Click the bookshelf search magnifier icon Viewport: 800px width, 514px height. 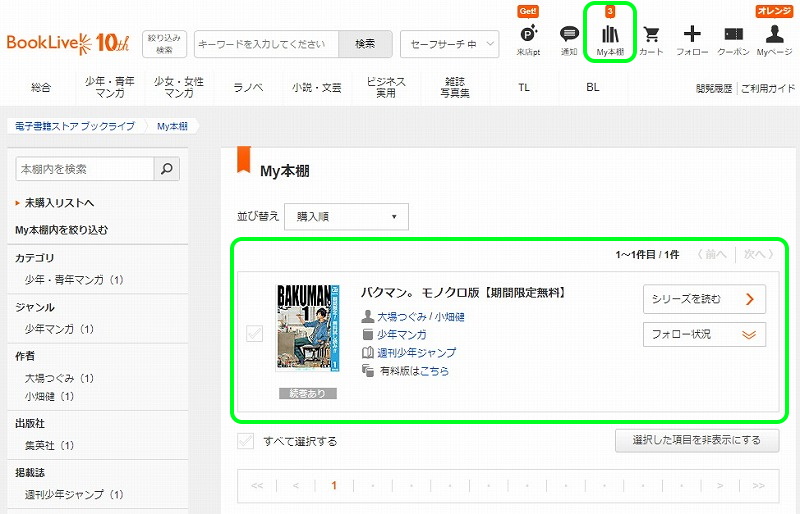(x=167, y=169)
